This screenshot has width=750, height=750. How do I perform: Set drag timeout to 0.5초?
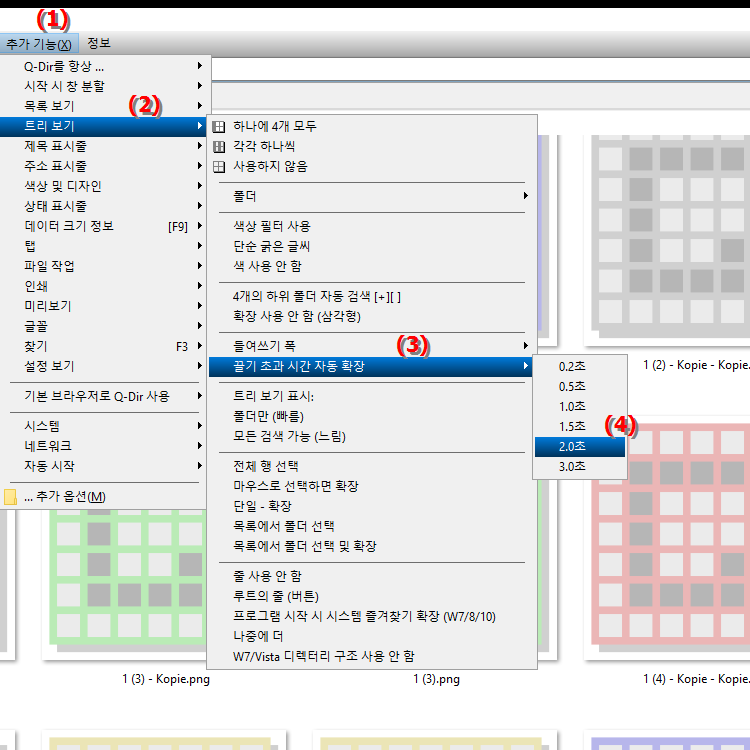pyautogui.click(x=580, y=387)
